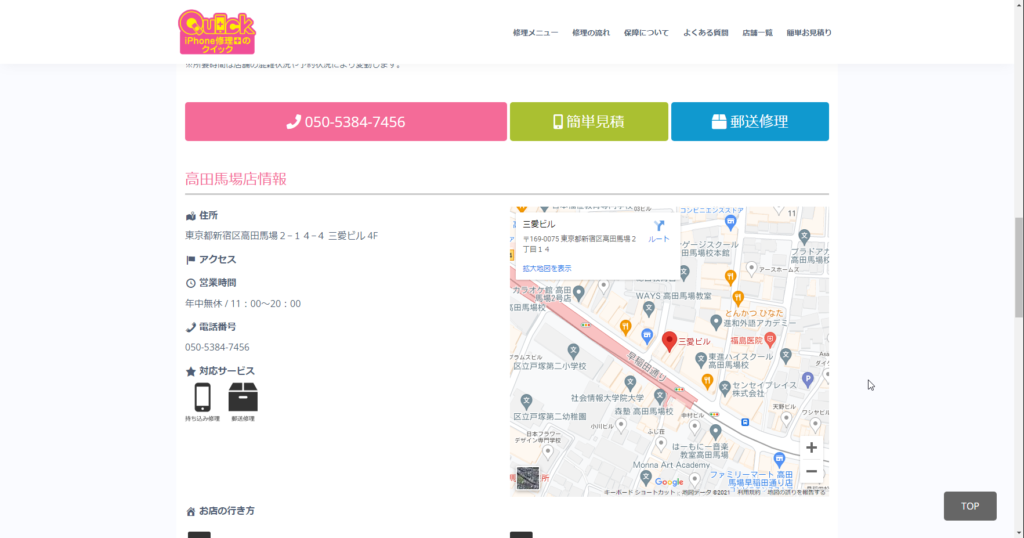The height and width of the screenshot is (538, 1024).
Task: Click the 地図の誤りを報告する link
Action: [796, 492]
